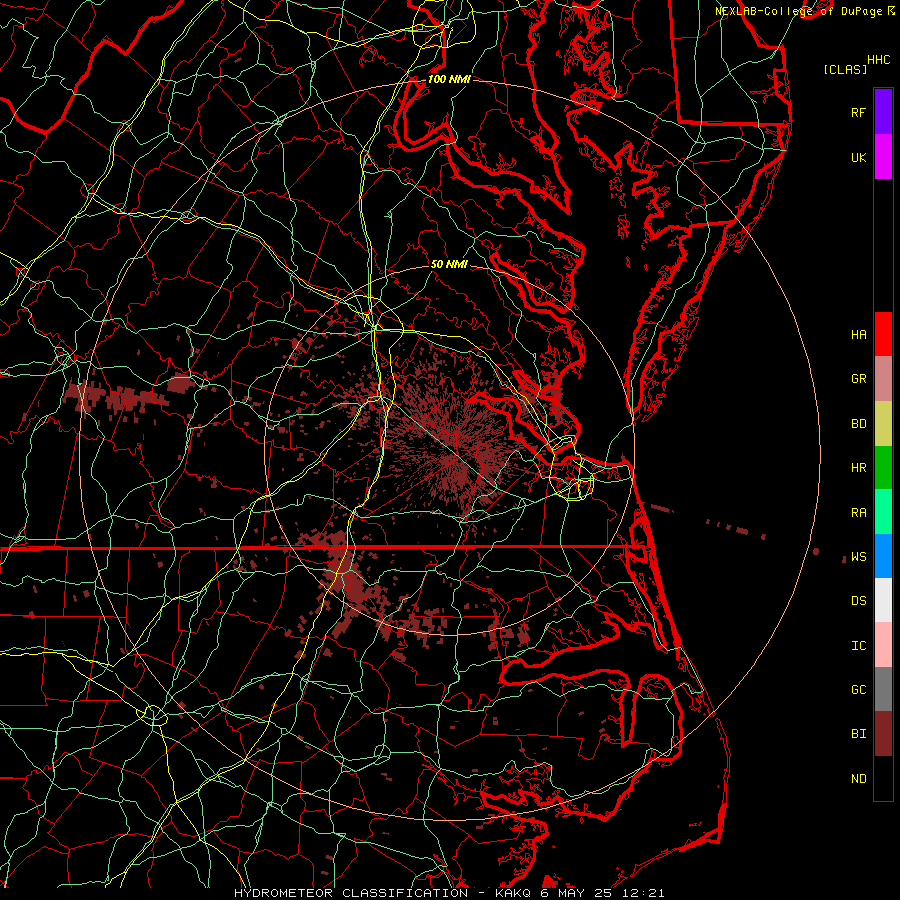Click the GC gray legend swatch

(x=883, y=689)
